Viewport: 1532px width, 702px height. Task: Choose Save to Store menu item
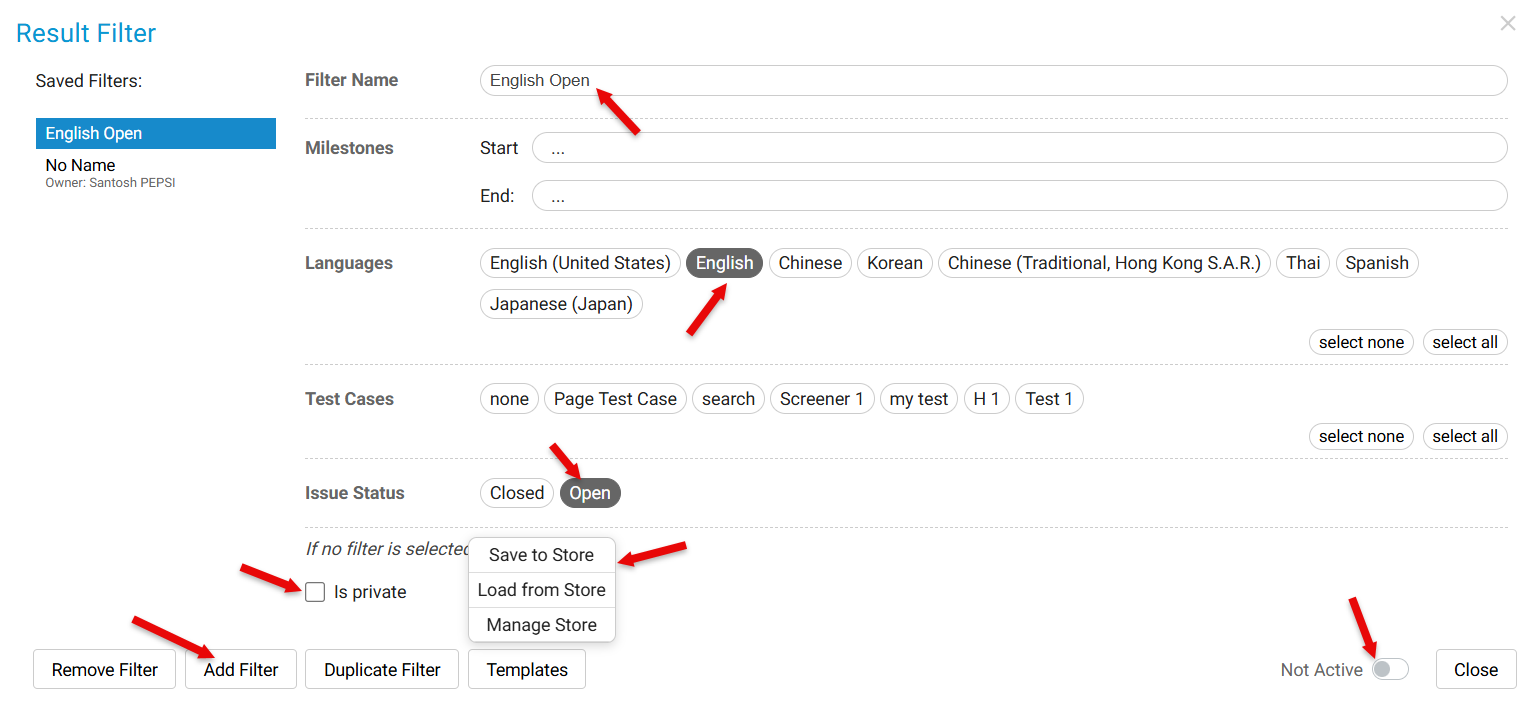point(541,555)
